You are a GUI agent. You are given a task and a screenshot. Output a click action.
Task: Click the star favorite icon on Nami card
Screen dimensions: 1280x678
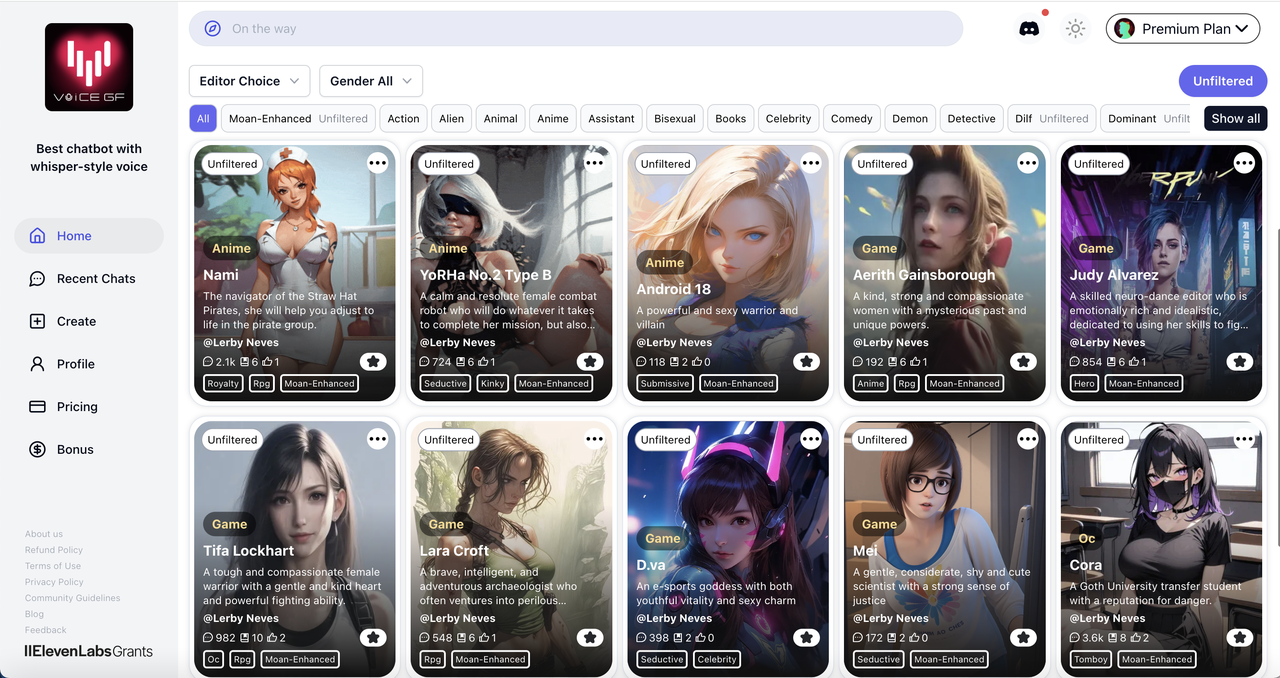pos(373,362)
